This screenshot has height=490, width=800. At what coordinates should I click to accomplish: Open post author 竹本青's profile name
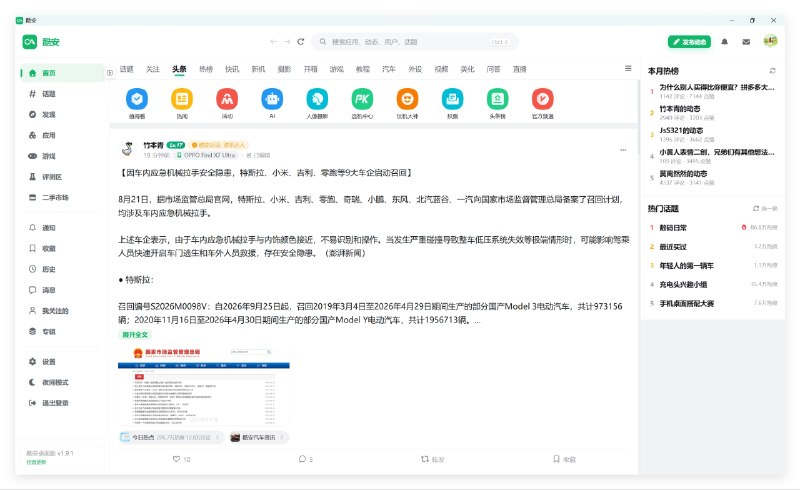click(x=153, y=145)
